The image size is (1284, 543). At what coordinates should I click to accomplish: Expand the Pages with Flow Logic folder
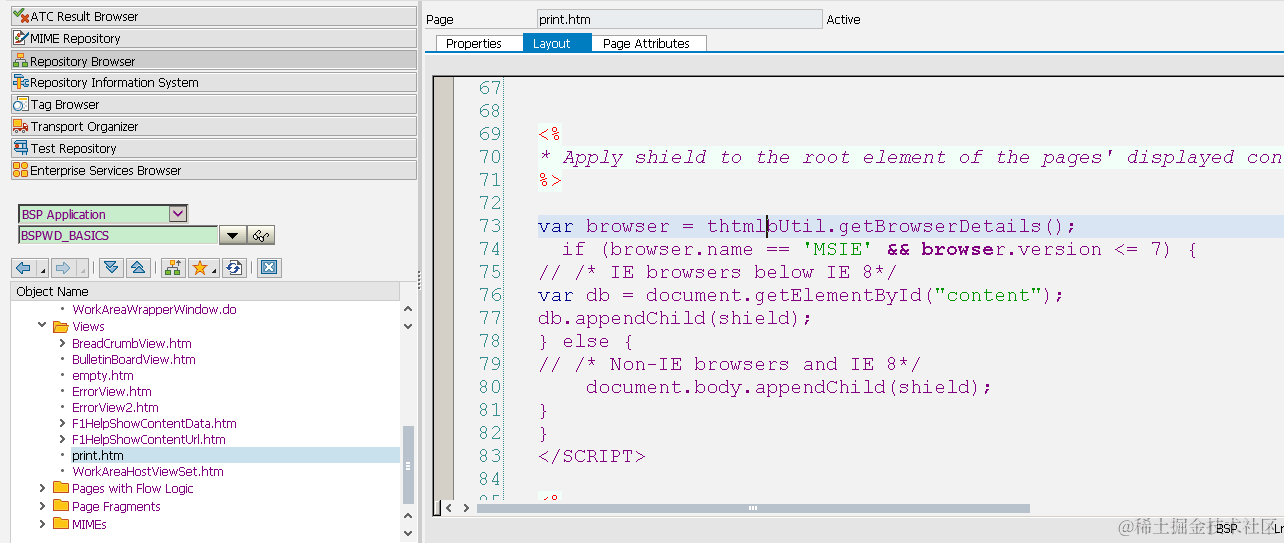[x=42, y=488]
